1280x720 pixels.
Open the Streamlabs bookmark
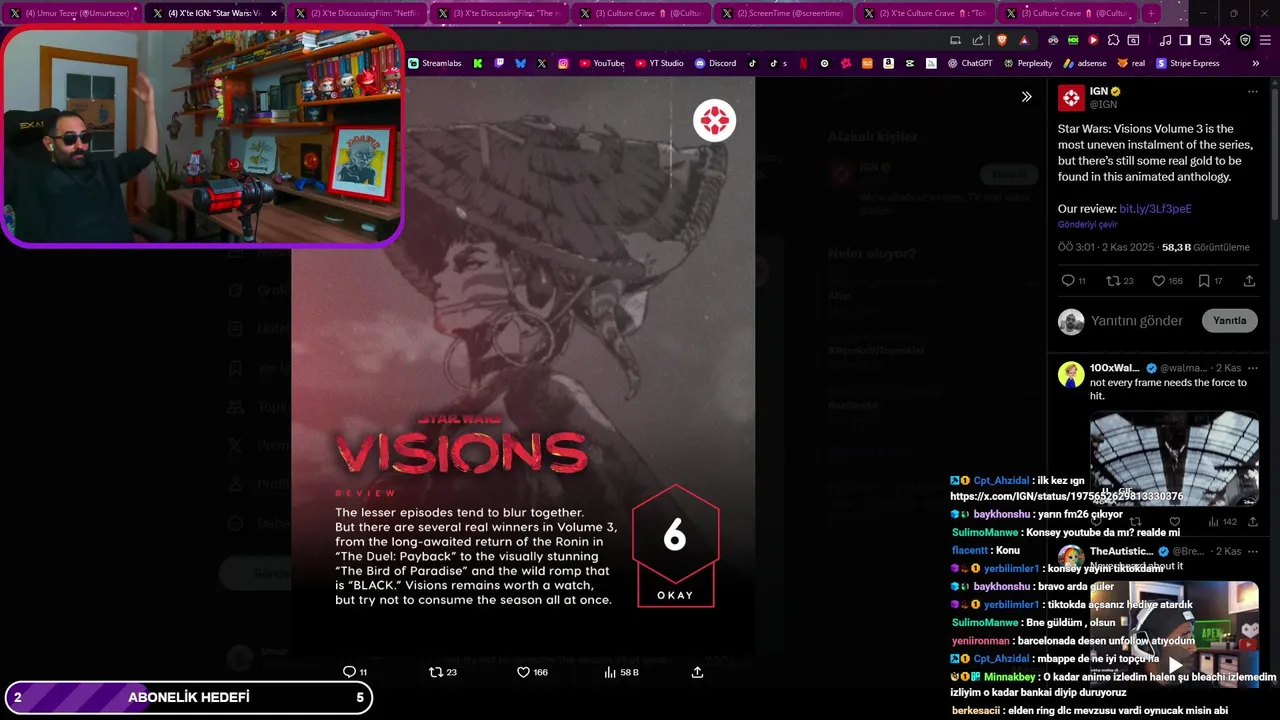pos(434,63)
